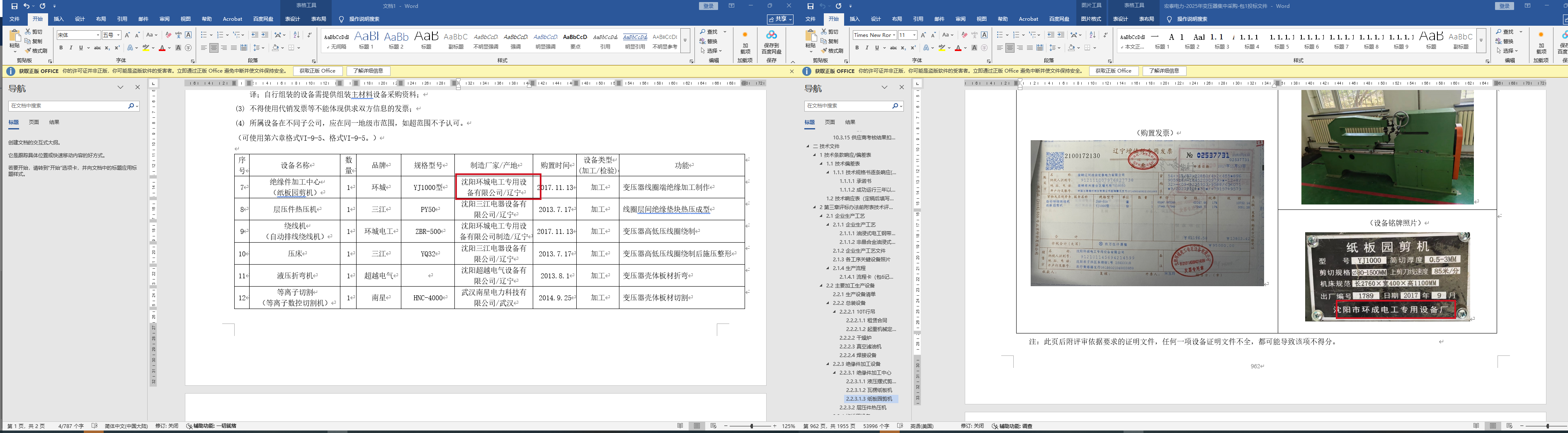Switch to the 图片格式 ribbon tab
Image resolution: width=1568 pixels, height=433 pixels.
[1091, 19]
